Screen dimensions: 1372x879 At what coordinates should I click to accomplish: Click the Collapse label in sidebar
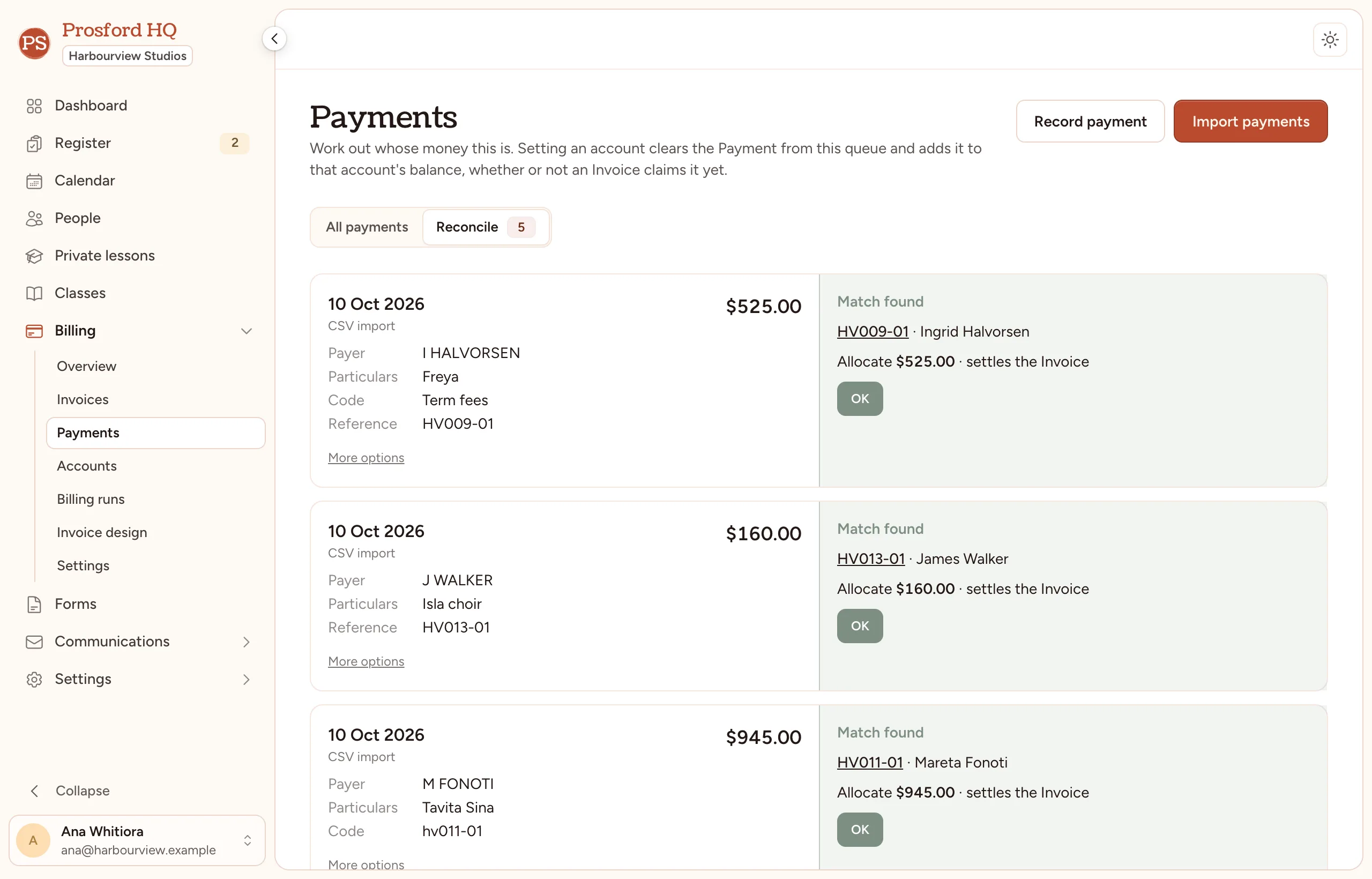83,791
